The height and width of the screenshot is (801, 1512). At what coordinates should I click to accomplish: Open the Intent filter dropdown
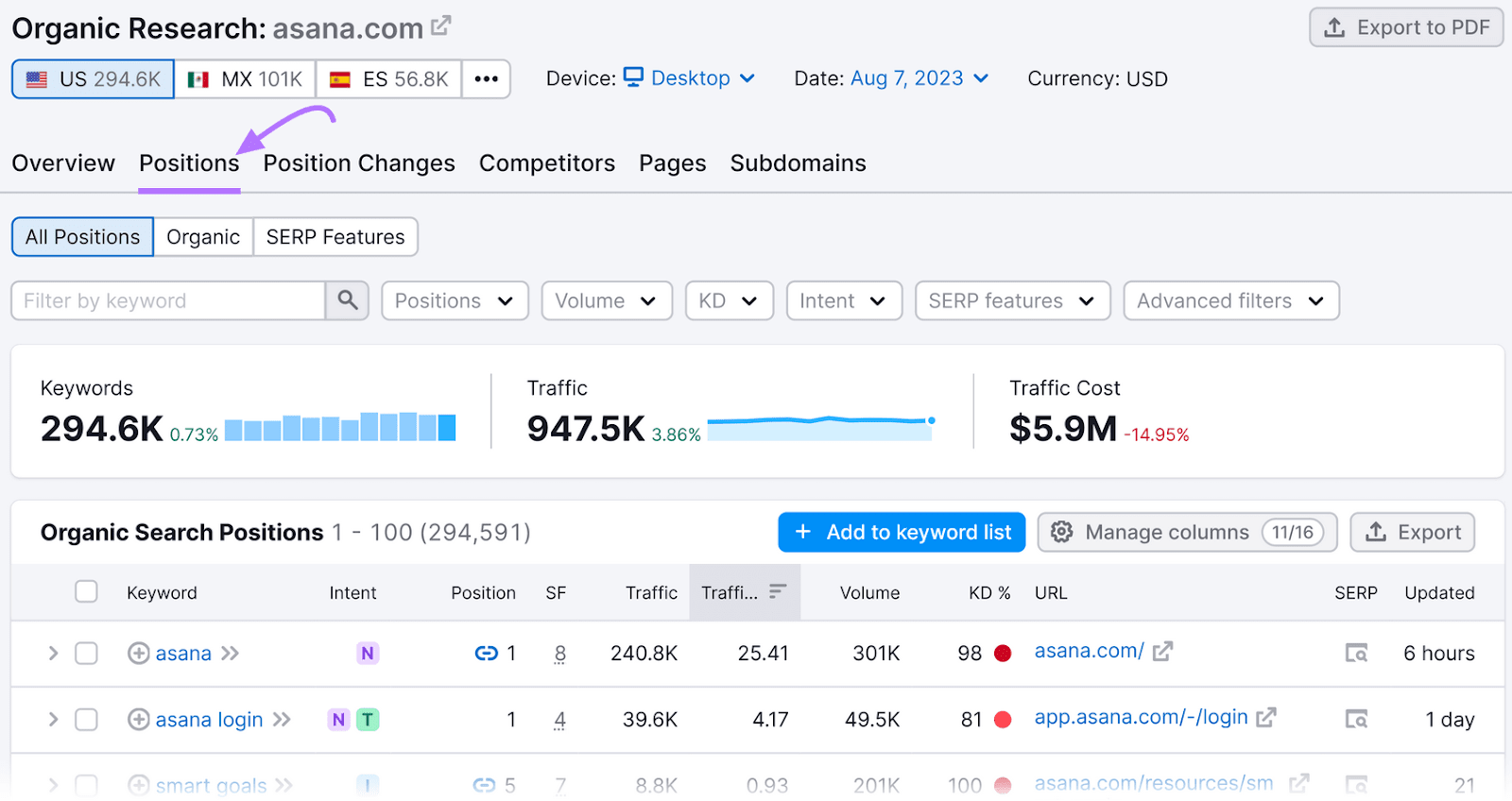coord(844,300)
